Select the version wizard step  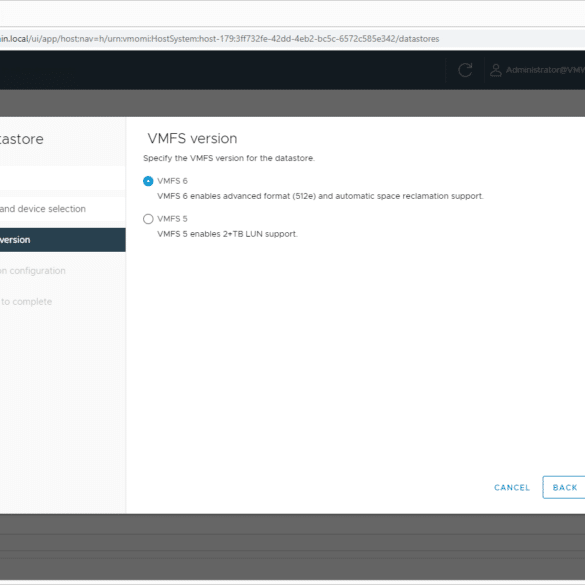(x=63, y=240)
